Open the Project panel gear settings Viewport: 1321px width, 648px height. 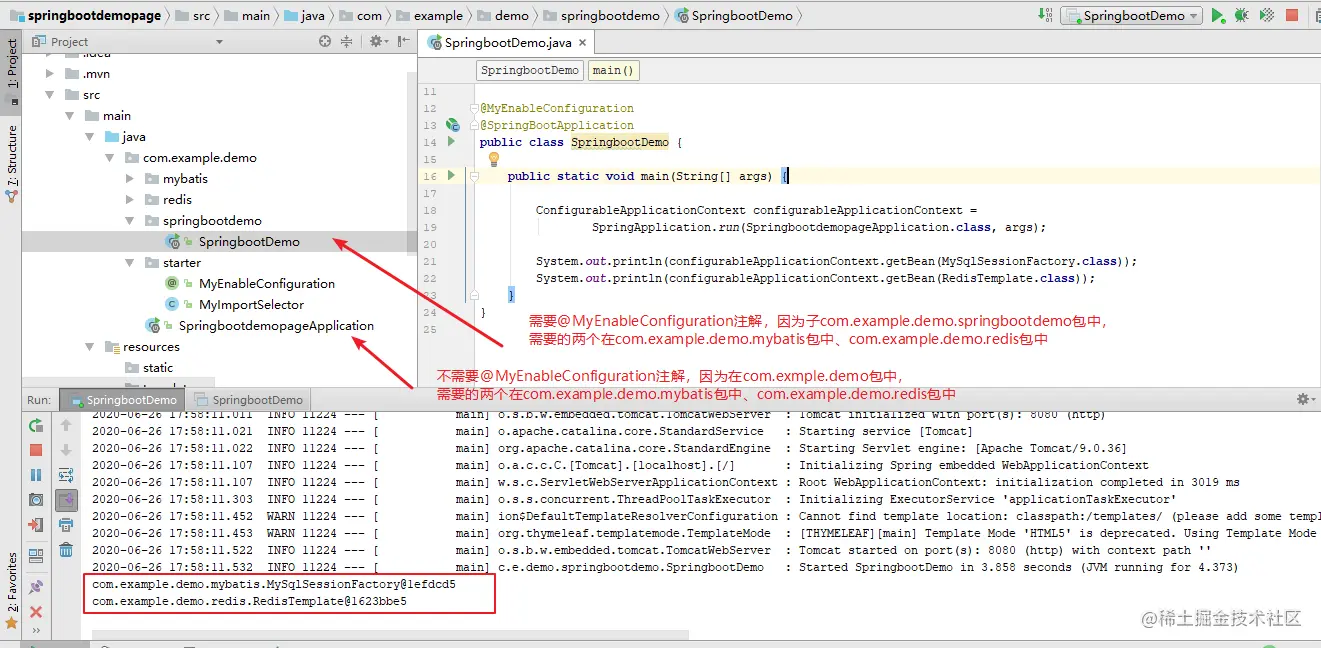point(377,41)
